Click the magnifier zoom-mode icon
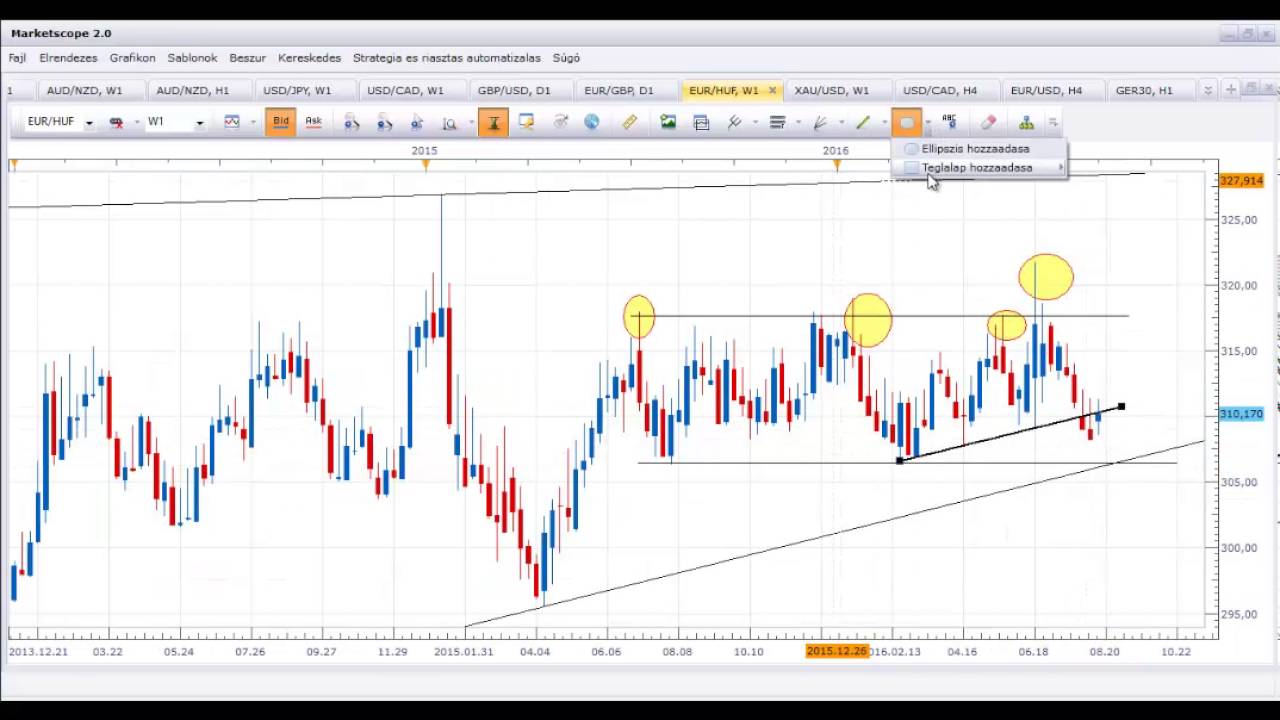Viewport: 1280px width, 720px height. click(x=450, y=122)
